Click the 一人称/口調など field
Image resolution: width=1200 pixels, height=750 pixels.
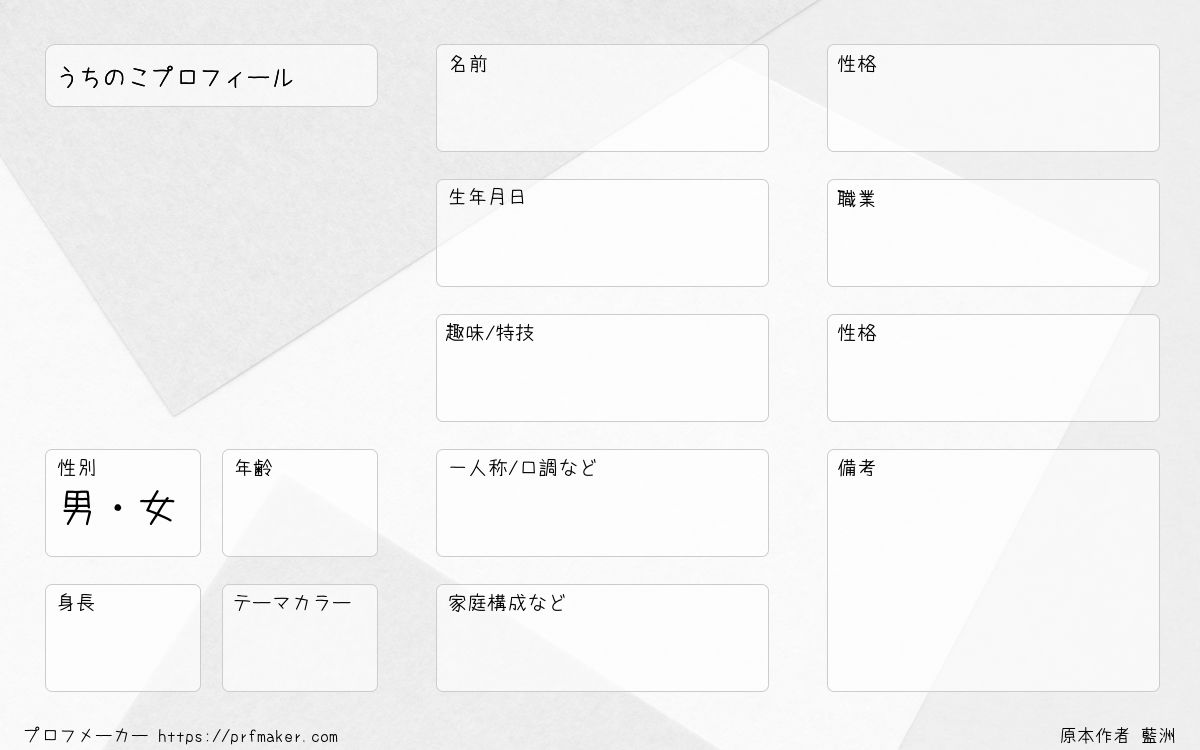tap(602, 503)
